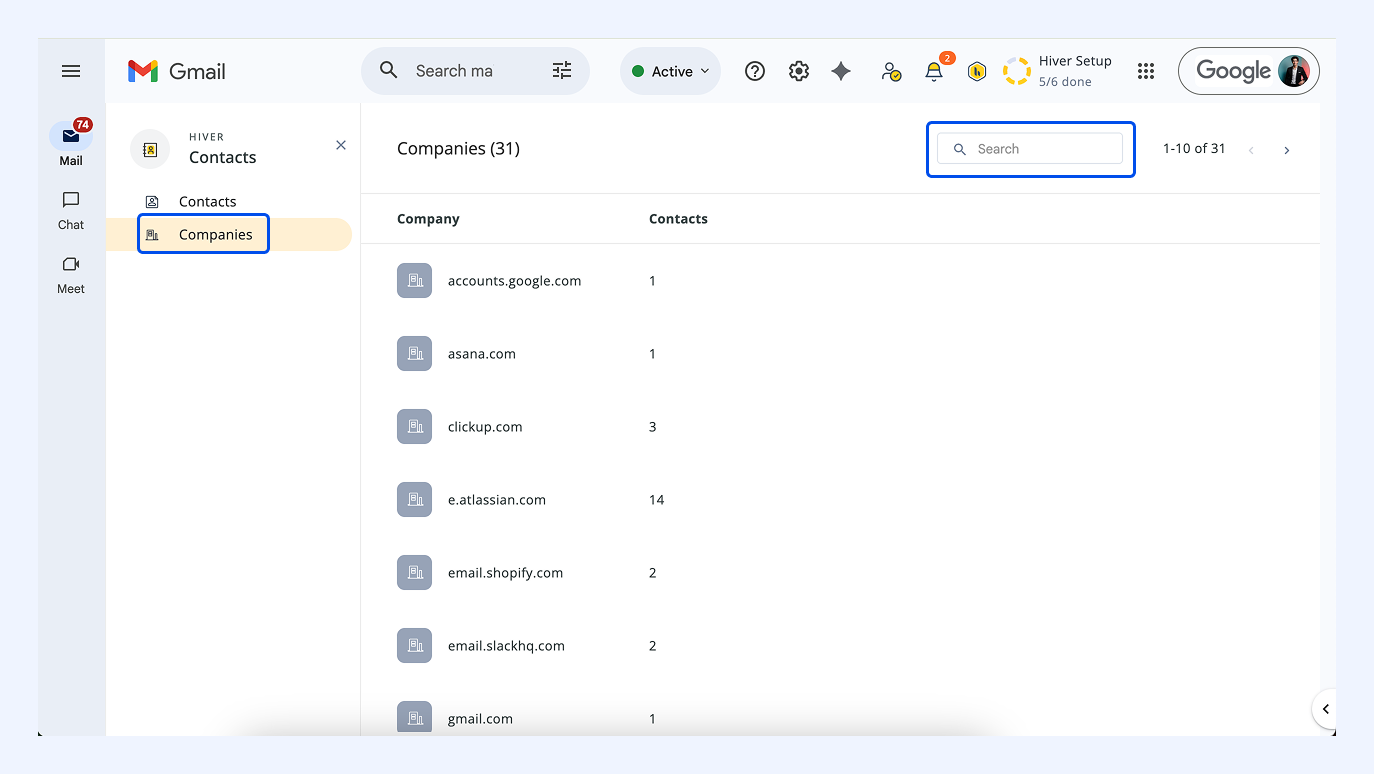Image resolution: width=1374 pixels, height=774 pixels.
Task: Click the contact count 14 for e.atlassian.com
Action: [x=657, y=500]
